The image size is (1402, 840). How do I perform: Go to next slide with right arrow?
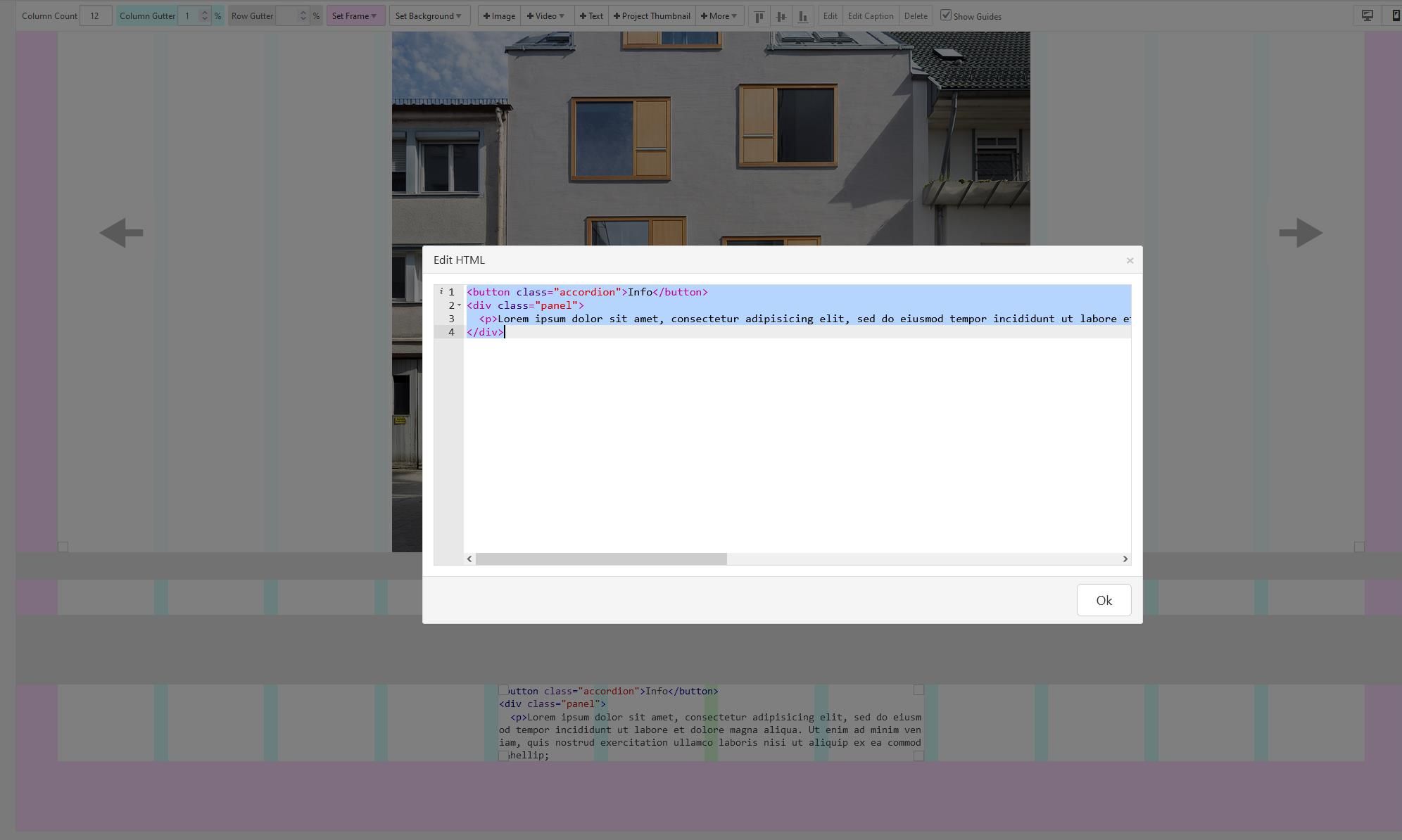[1300, 233]
